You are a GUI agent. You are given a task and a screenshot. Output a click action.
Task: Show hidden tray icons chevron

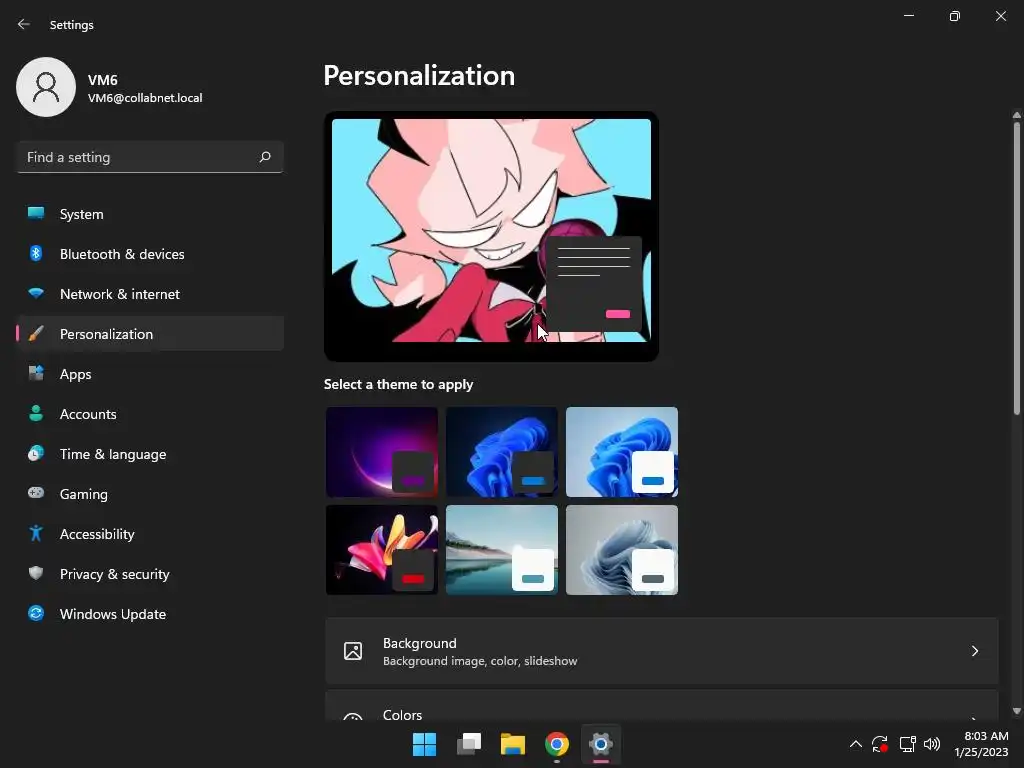pos(856,744)
